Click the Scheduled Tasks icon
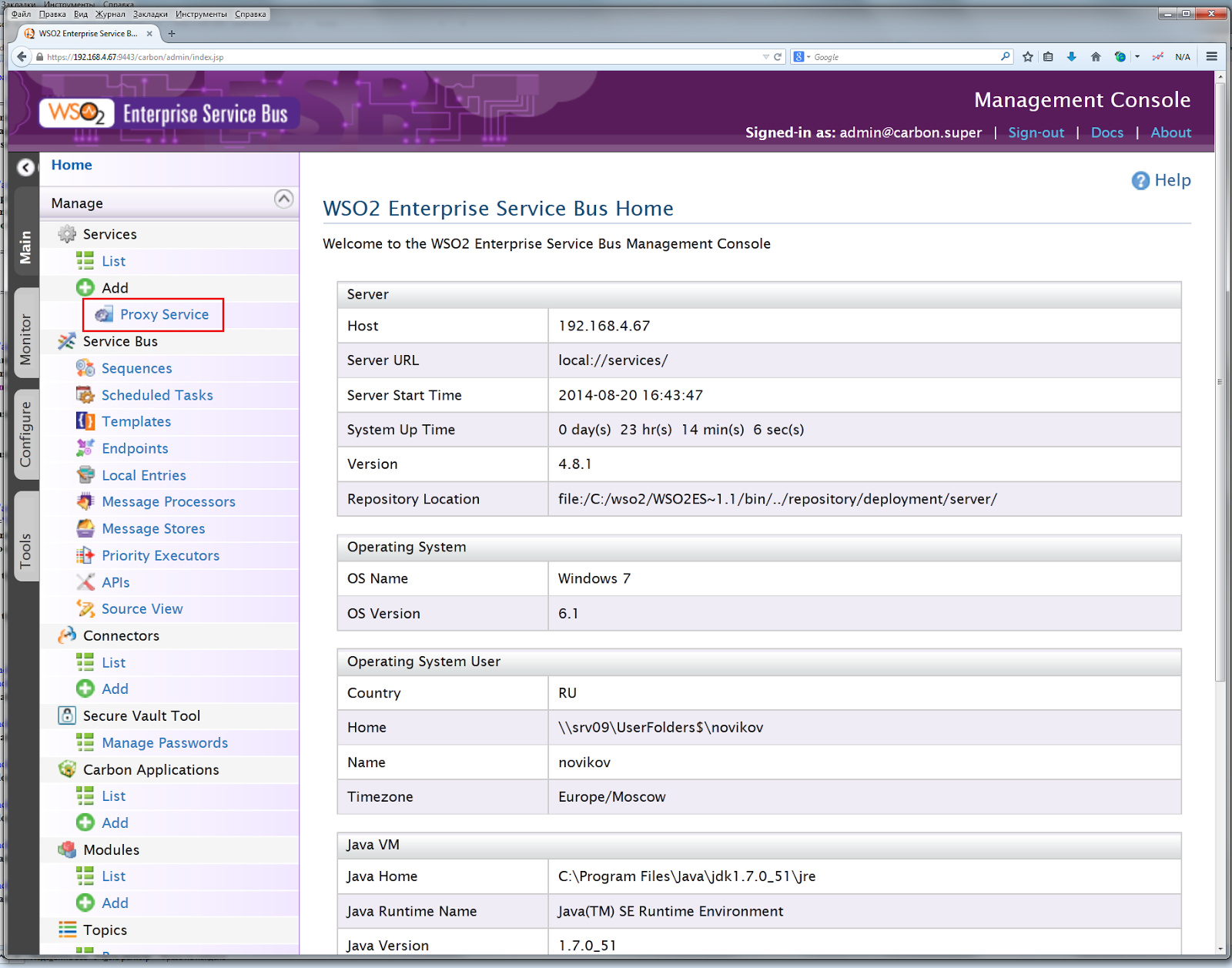 pos(85,395)
